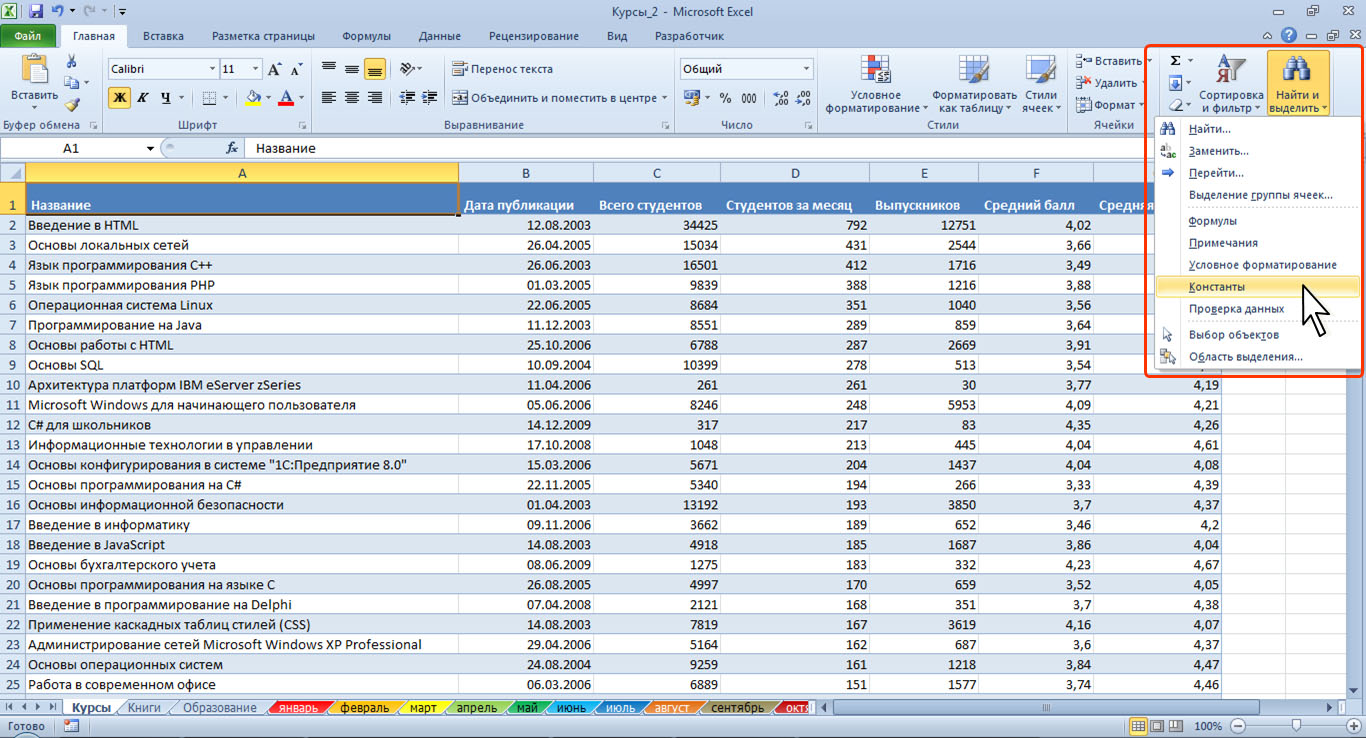The image size is (1366, 738).
Task: Click the percent style icon
Action: 725,98
